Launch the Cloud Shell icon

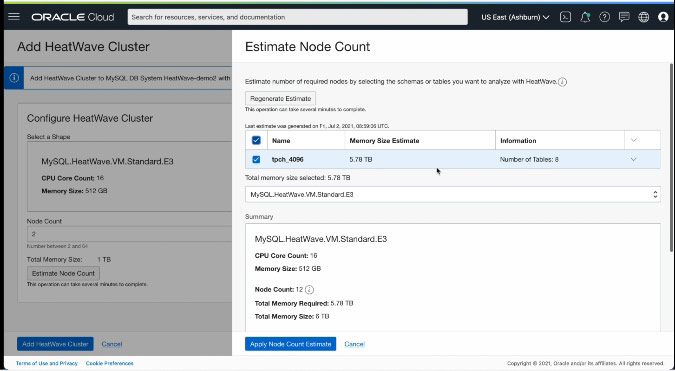[x=565, y=17]
